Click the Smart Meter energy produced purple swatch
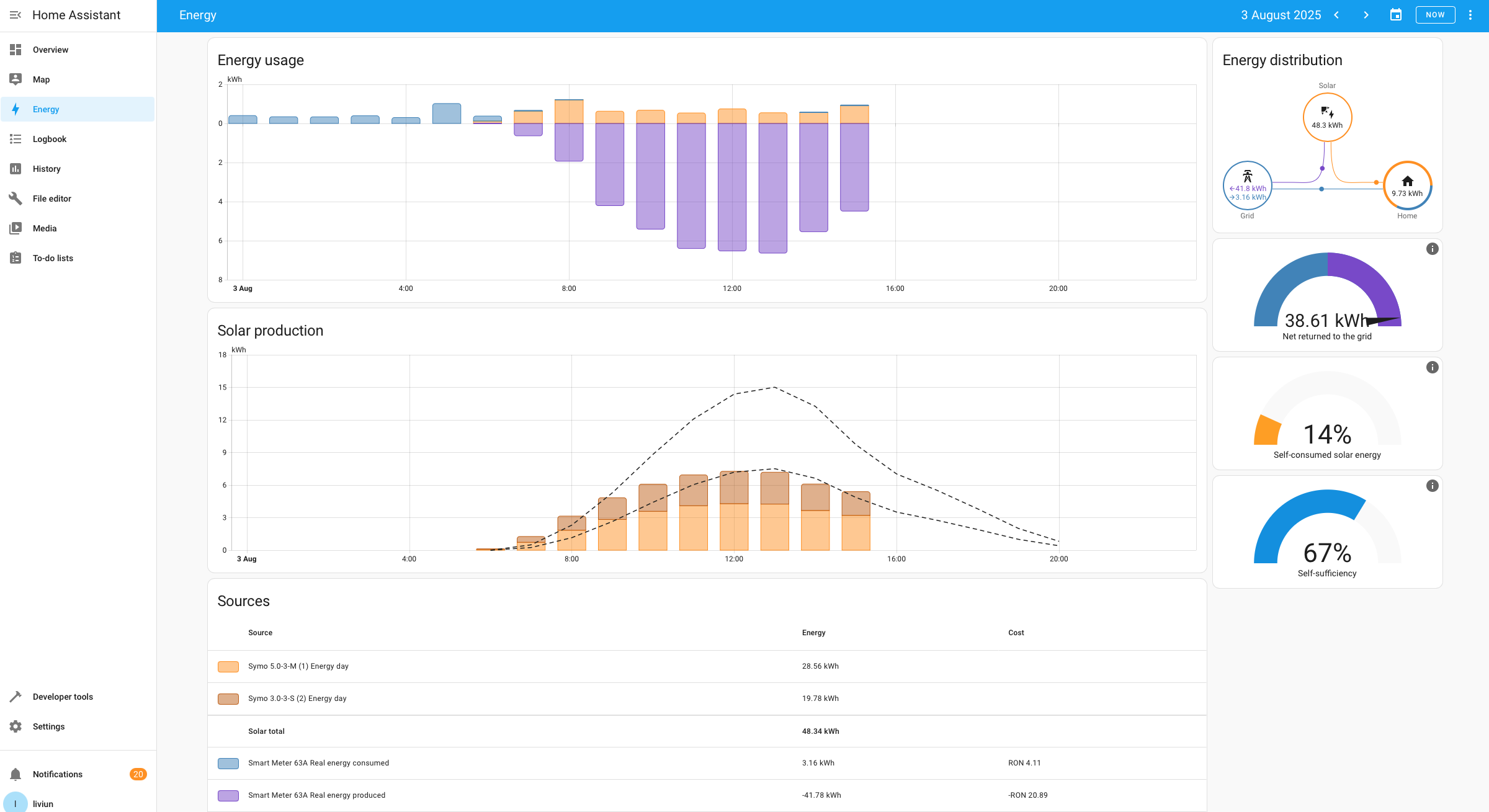 [228, 796]
